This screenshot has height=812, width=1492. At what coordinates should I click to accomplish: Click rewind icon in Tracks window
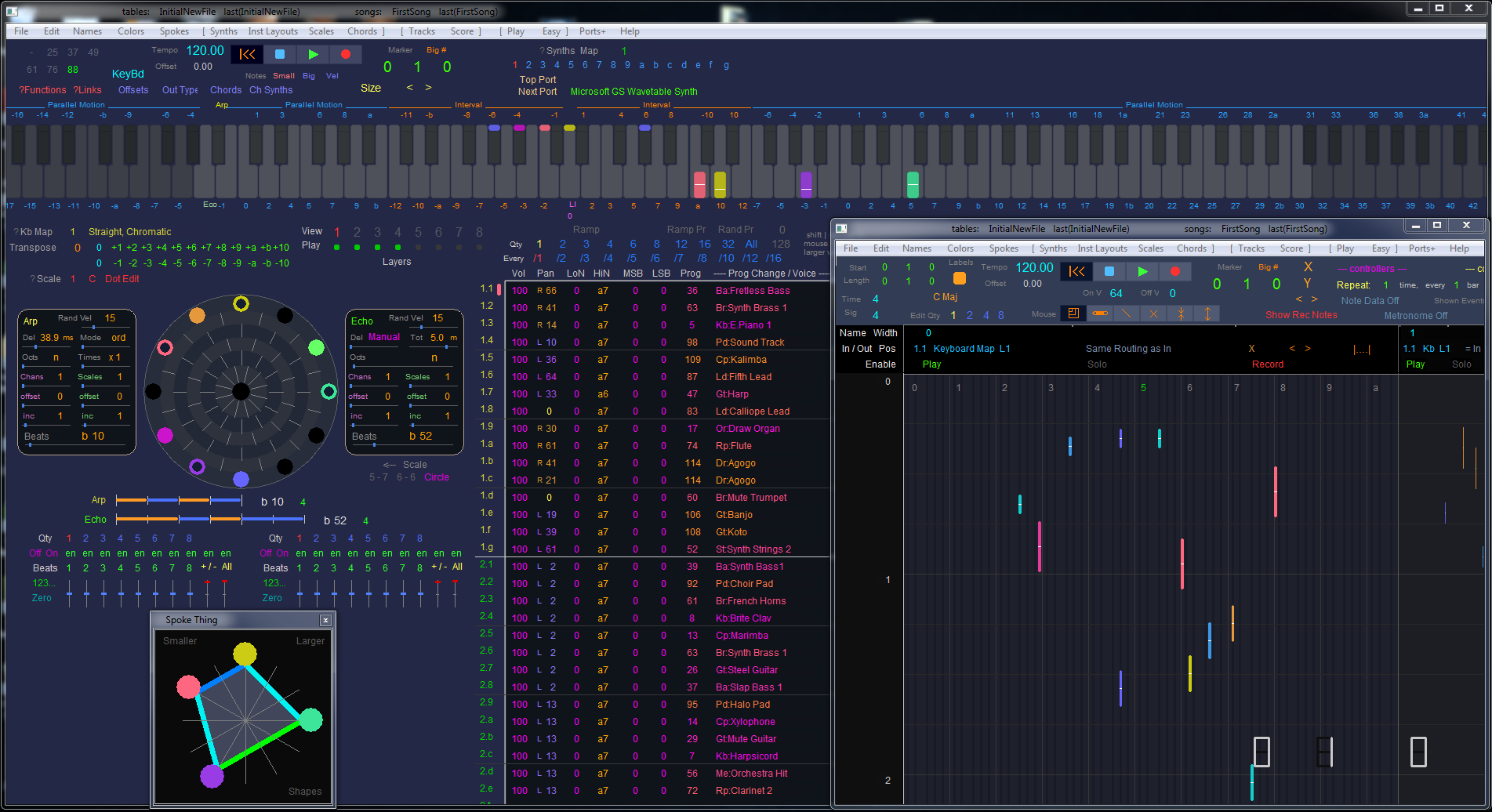coord(1076,271)
